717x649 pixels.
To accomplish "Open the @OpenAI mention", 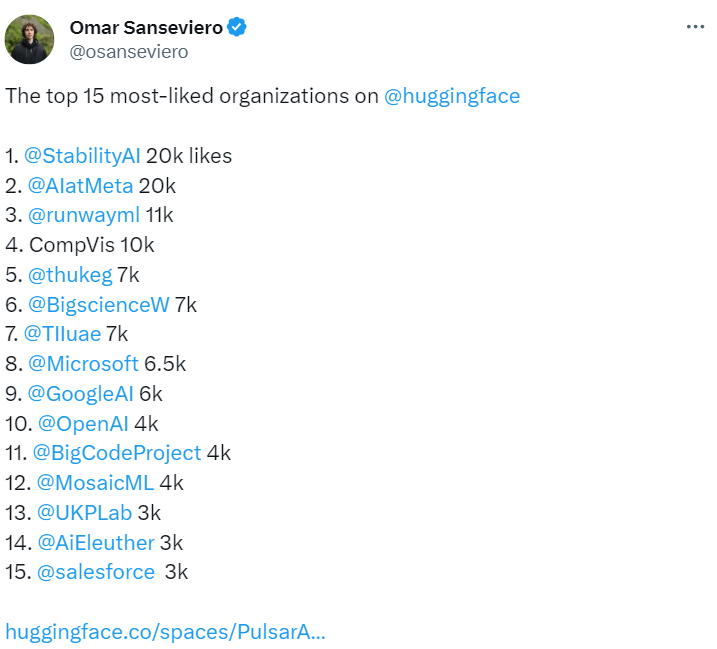I will (x=83, y=424).
